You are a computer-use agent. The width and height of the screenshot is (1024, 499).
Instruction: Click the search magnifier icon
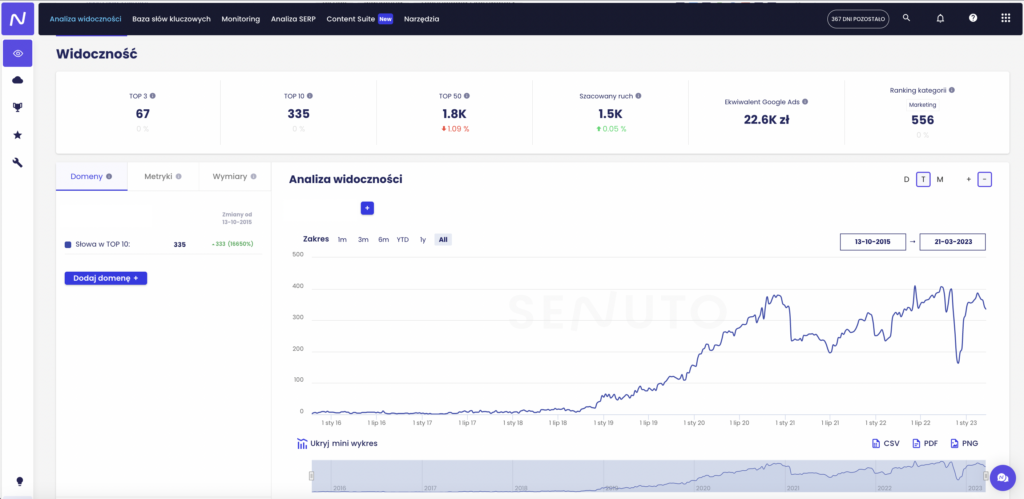[906, 18]
